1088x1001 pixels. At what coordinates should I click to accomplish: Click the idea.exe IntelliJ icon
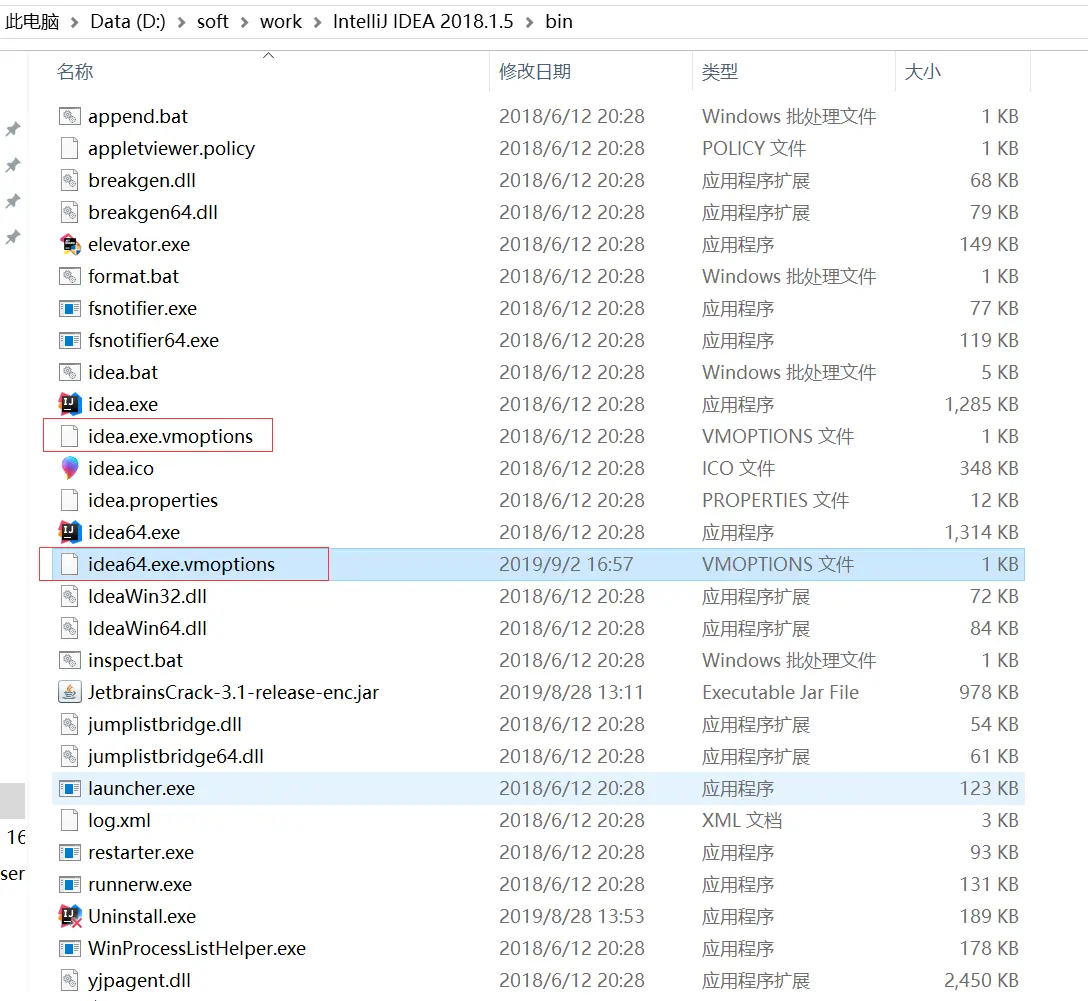pos(69,404)
